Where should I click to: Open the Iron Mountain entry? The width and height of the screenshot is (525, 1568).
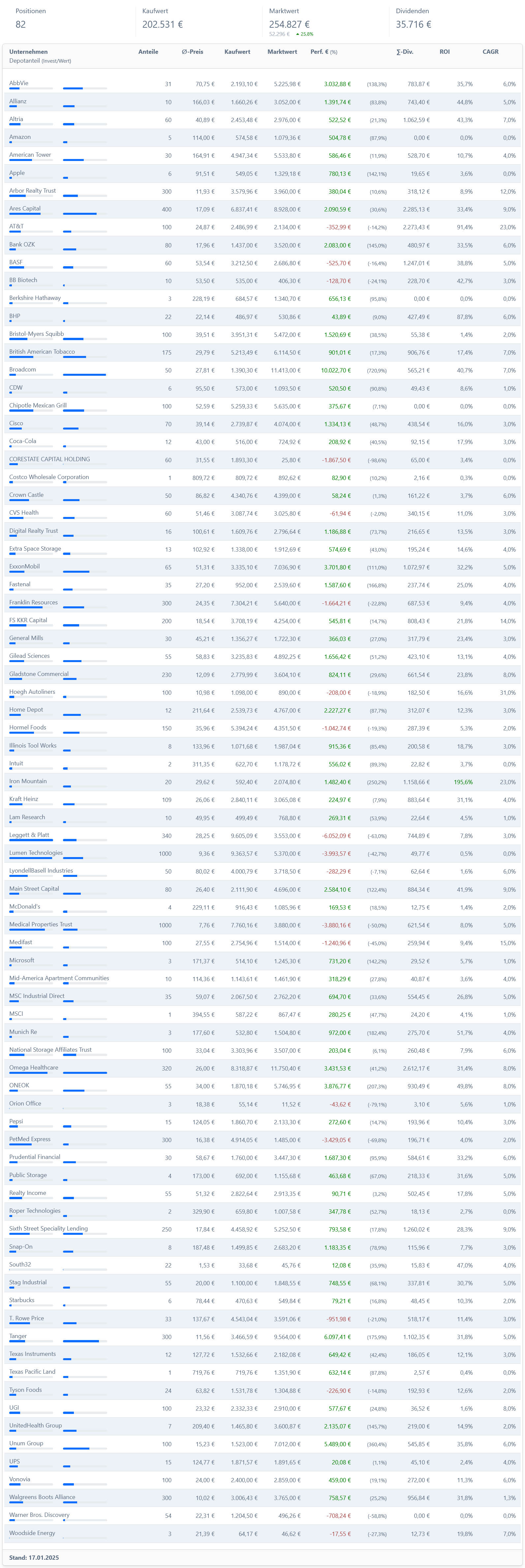(x=28, y=781)
